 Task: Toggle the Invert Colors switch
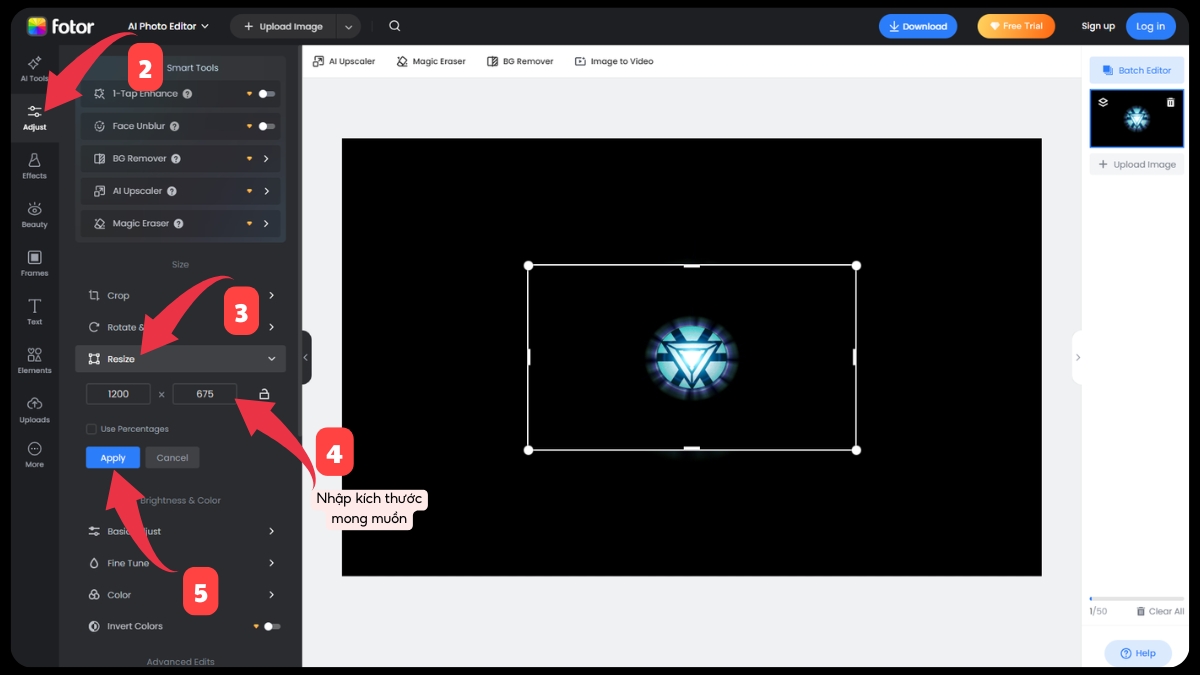[x=270, y=626]
